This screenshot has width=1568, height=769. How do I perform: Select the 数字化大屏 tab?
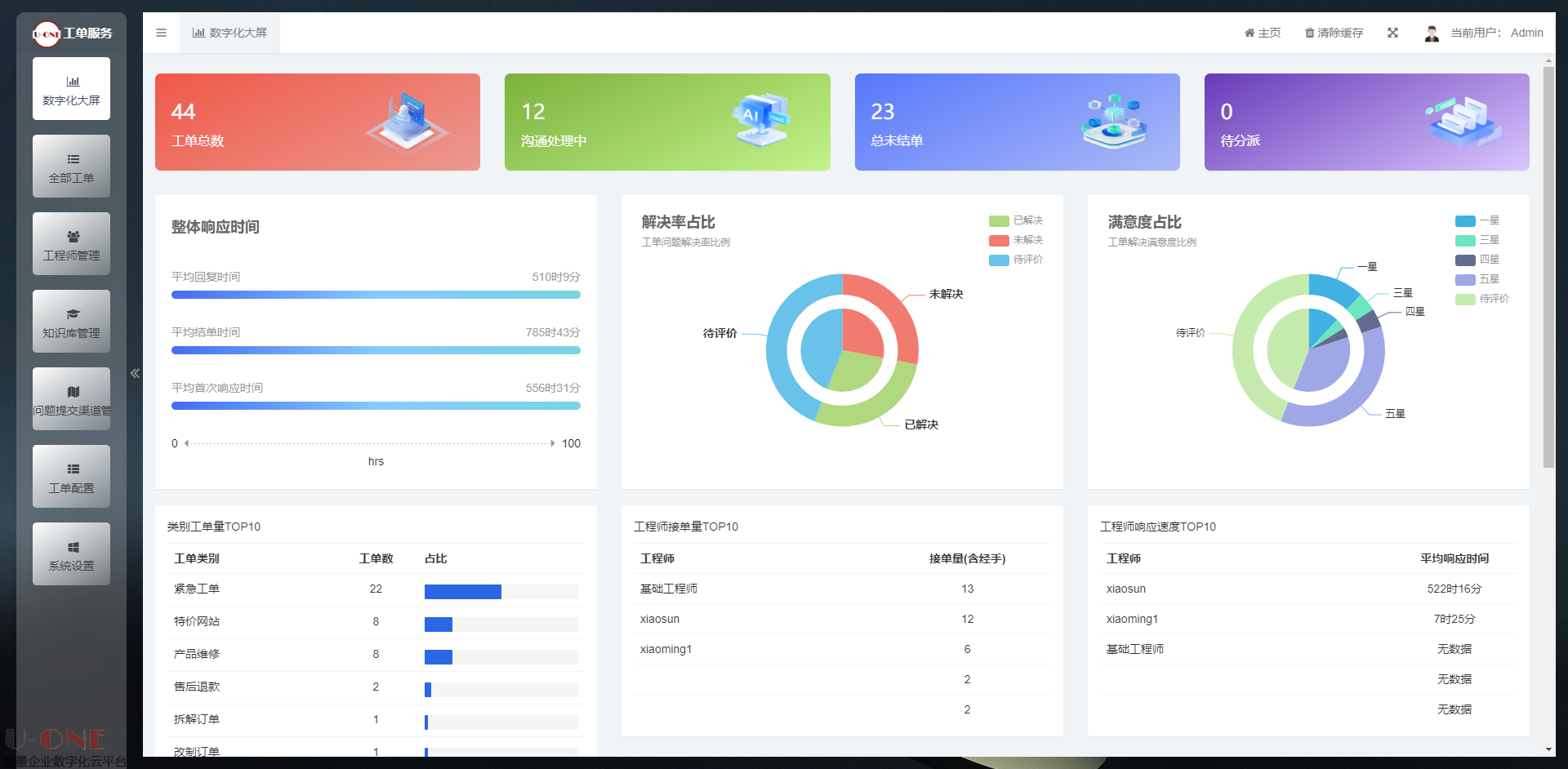point(229,33)
